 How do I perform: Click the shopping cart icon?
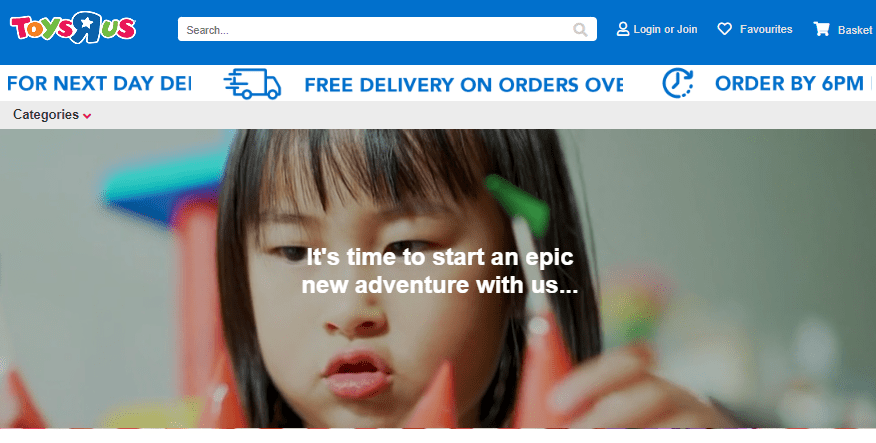tap(821, 29)
